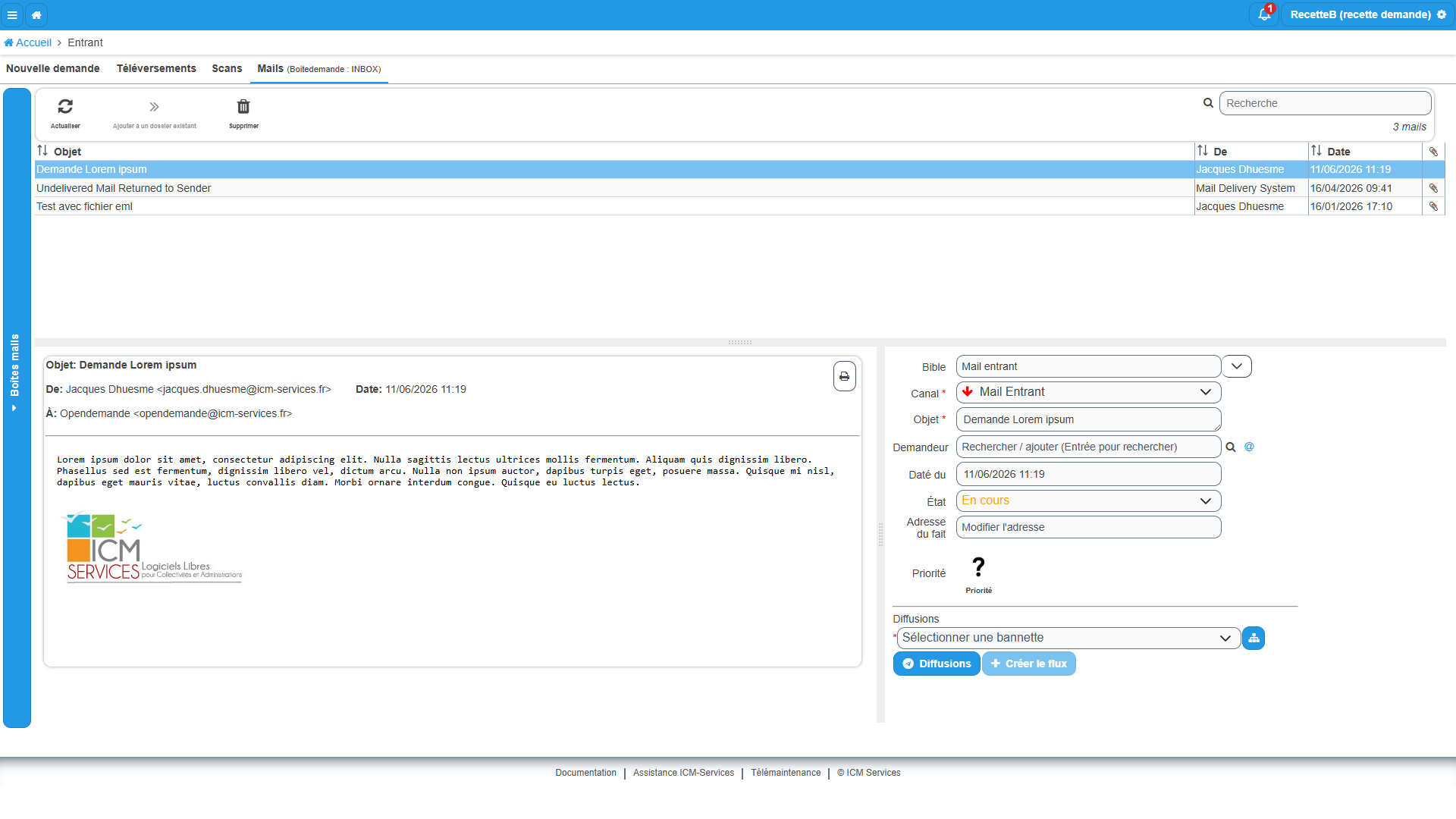
Task: Select Undelivered Mail Returned to Sender row
Action: tap(739, 188)
